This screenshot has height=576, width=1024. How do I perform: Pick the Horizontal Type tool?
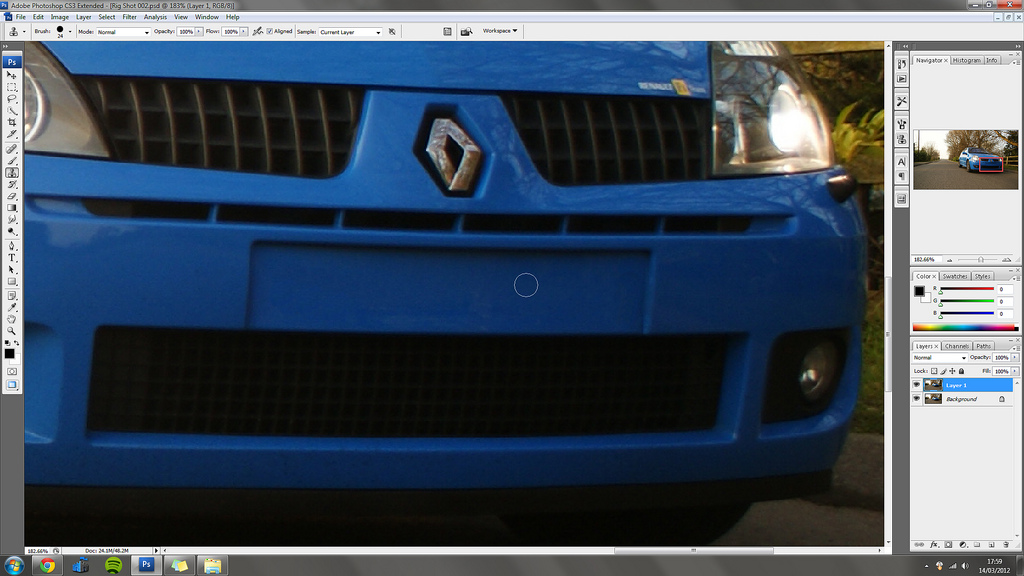tap(12, 257)
